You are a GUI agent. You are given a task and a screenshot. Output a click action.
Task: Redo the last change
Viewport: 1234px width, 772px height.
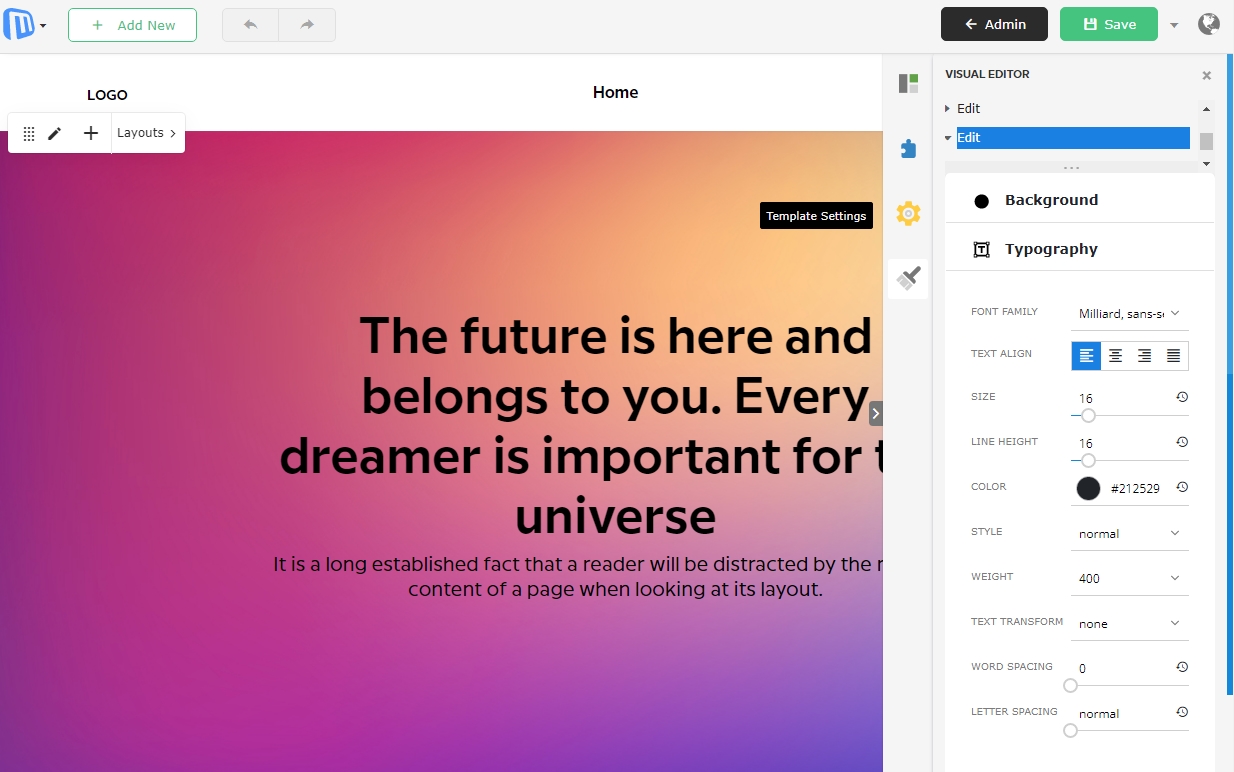(307, 25)
